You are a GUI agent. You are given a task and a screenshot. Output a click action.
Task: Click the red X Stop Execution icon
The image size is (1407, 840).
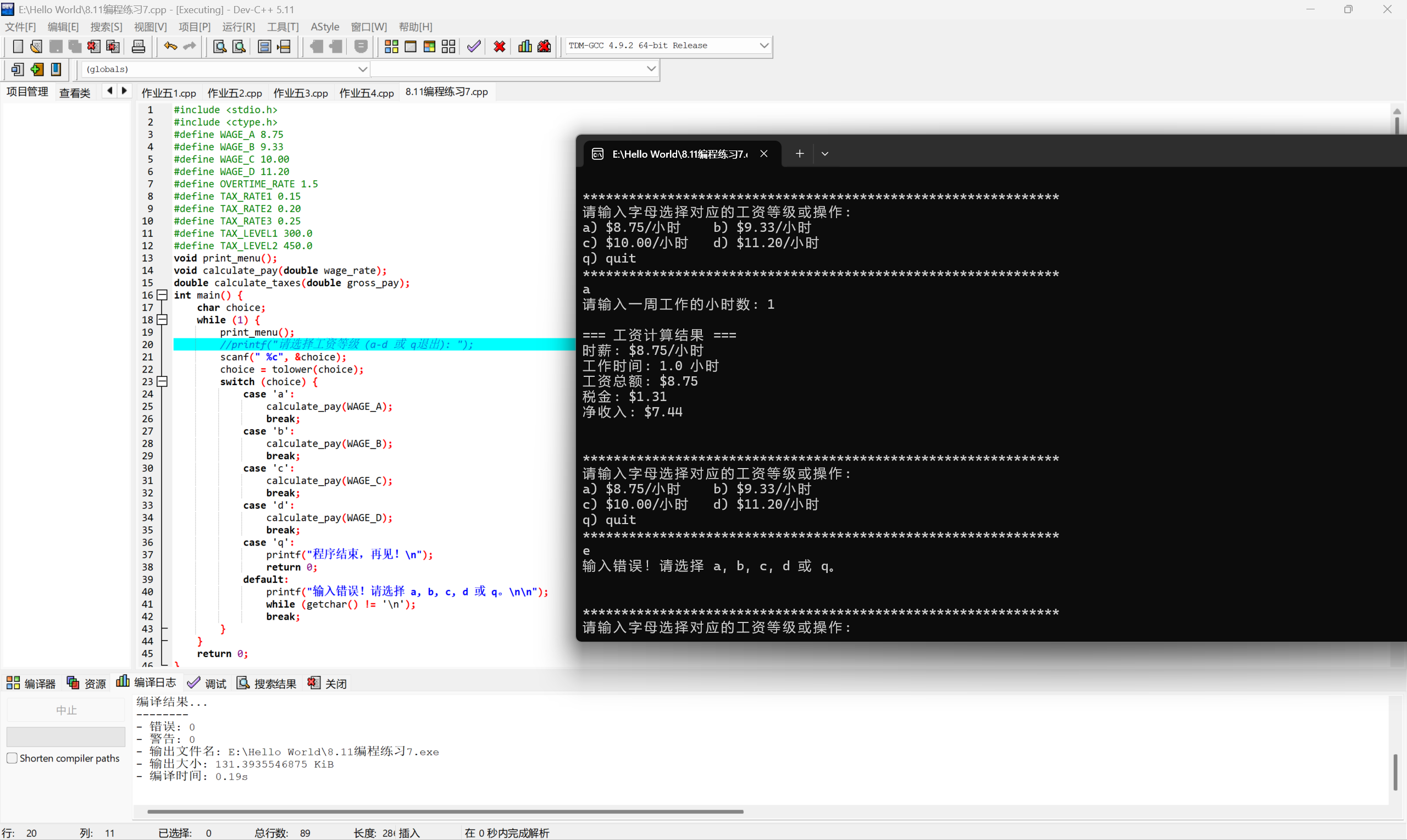point(499,46)
